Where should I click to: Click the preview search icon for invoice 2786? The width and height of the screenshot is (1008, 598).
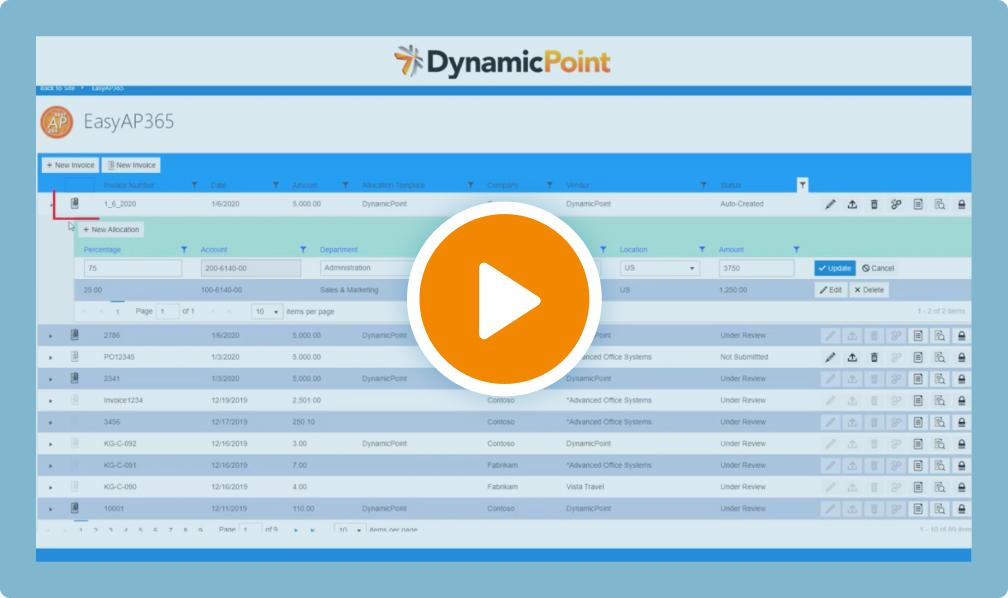pyautogui.click(x=939, y=336)
